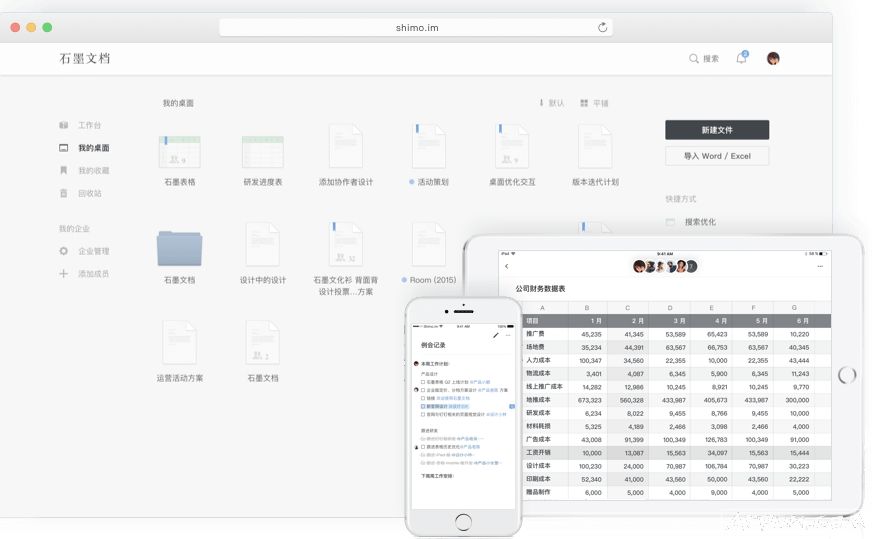Open the 石墨表格 spreadsheet file
This screenshot has width=872, height=539.
[x=180, y=161]
